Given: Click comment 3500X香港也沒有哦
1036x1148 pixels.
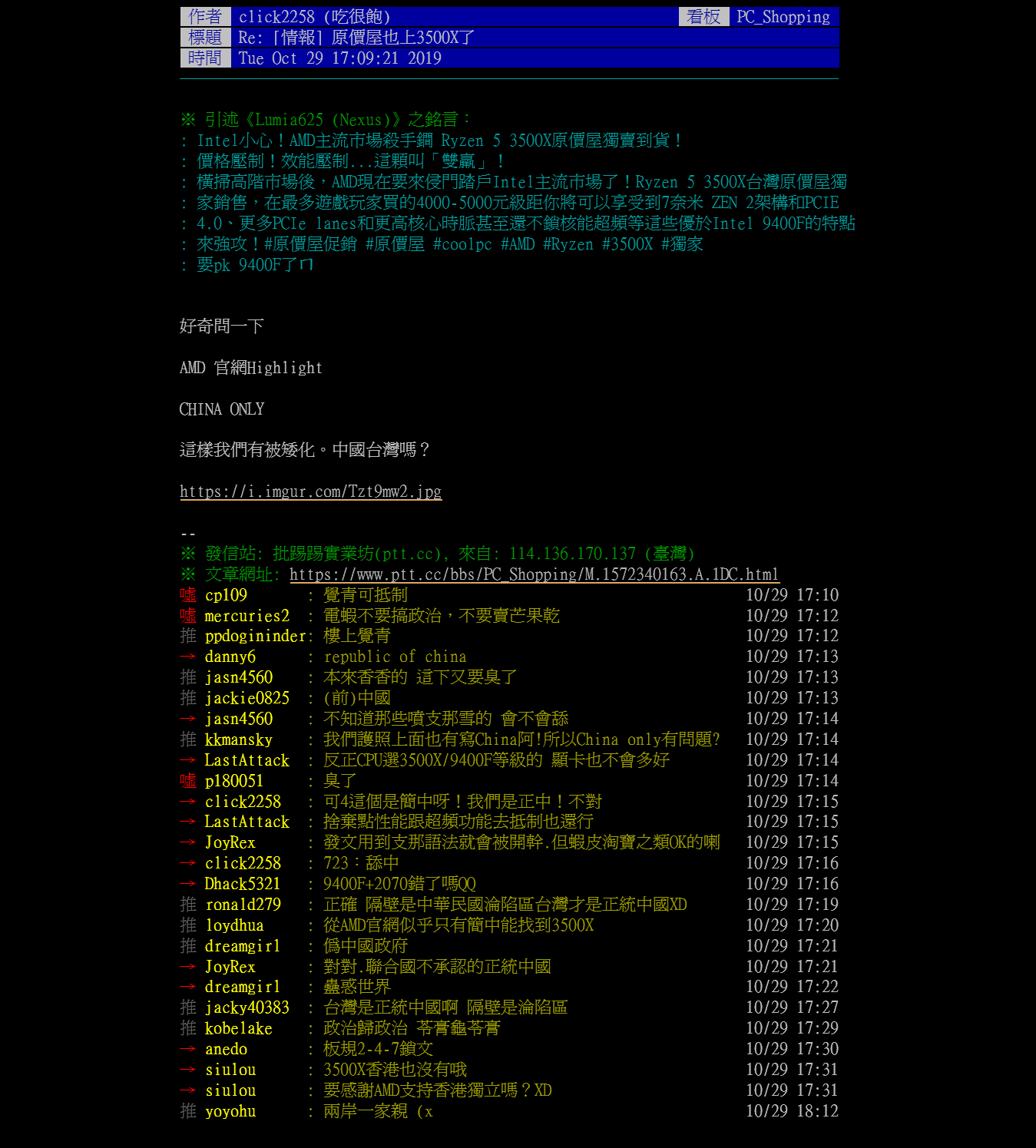Looking at the screenshot, I should (x=395, y=1070).
